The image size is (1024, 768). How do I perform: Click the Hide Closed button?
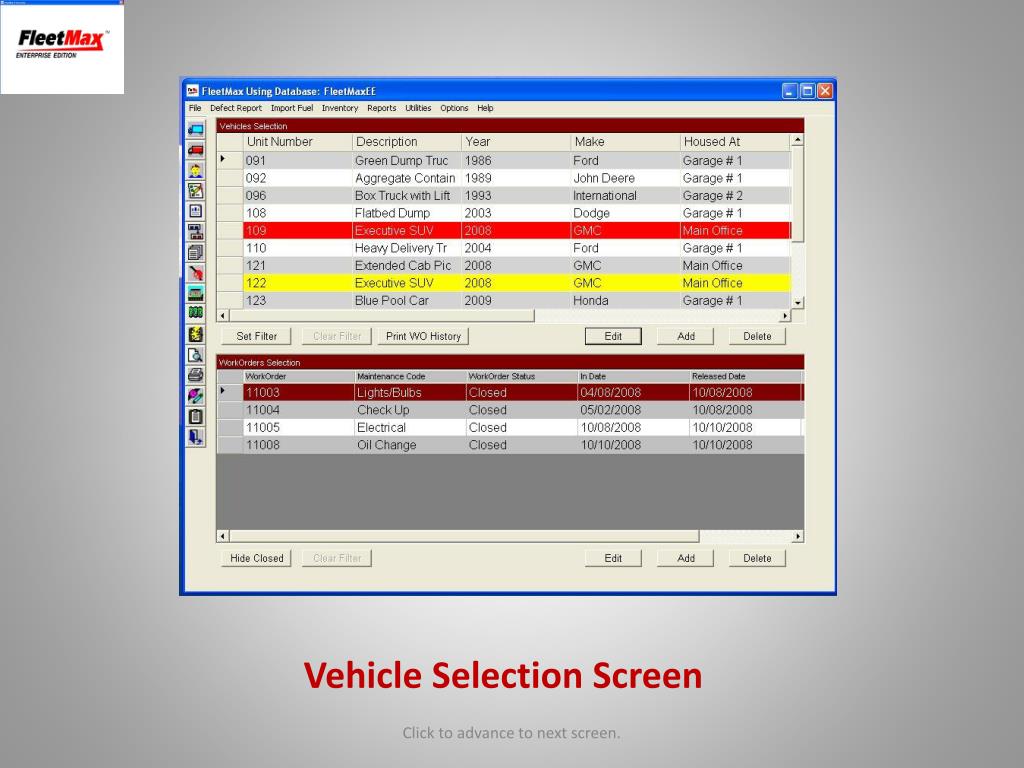point(256,558)
